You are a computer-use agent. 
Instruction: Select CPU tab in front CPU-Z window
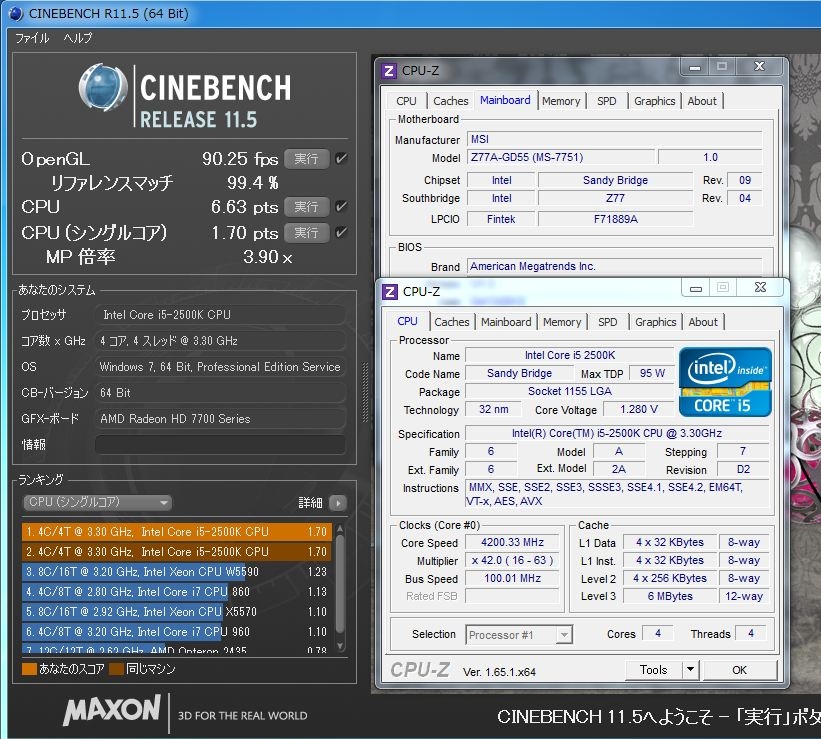point(407,321)
